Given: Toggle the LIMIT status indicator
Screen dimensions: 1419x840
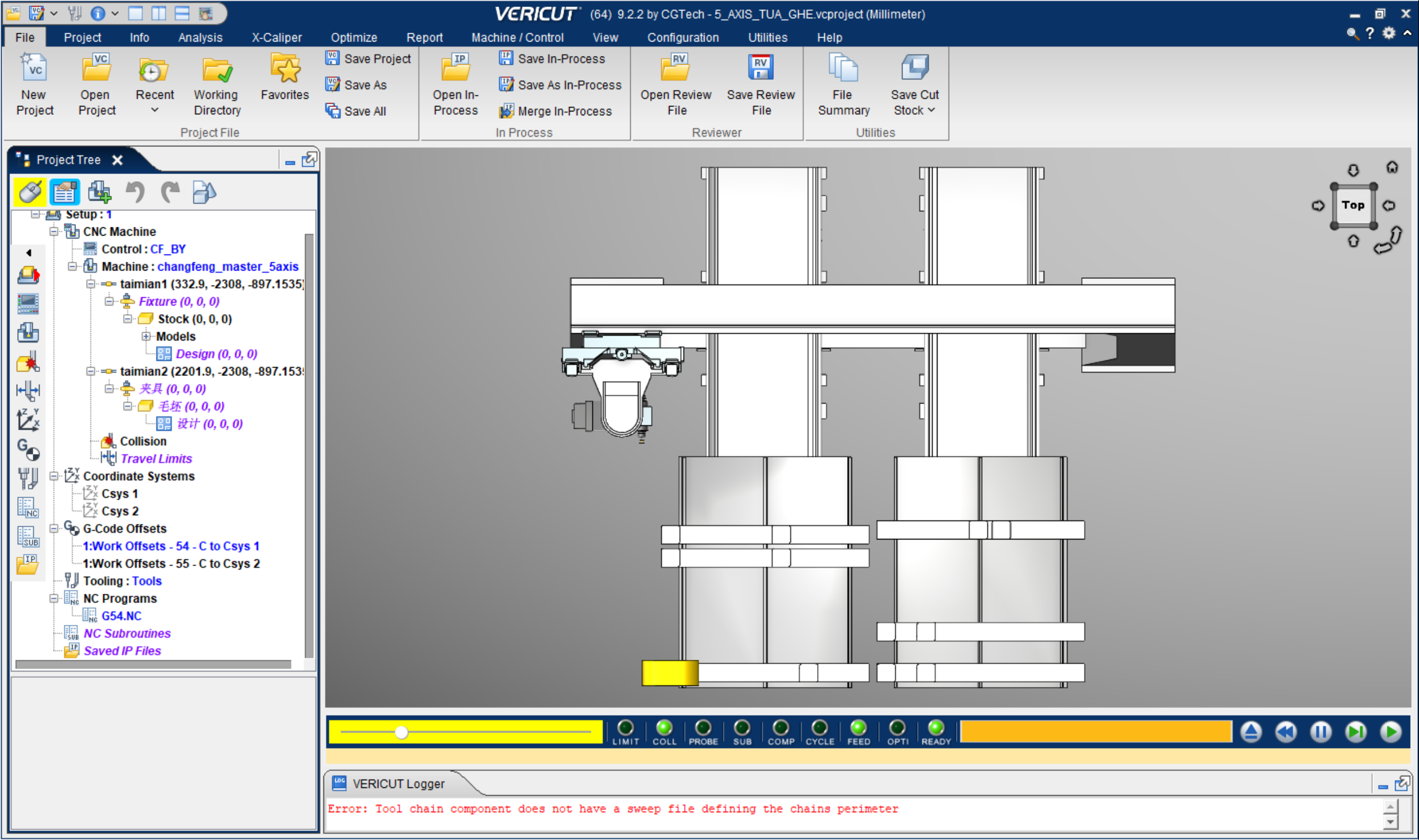Looking at the screenshot, I should (x=625, y=728).
